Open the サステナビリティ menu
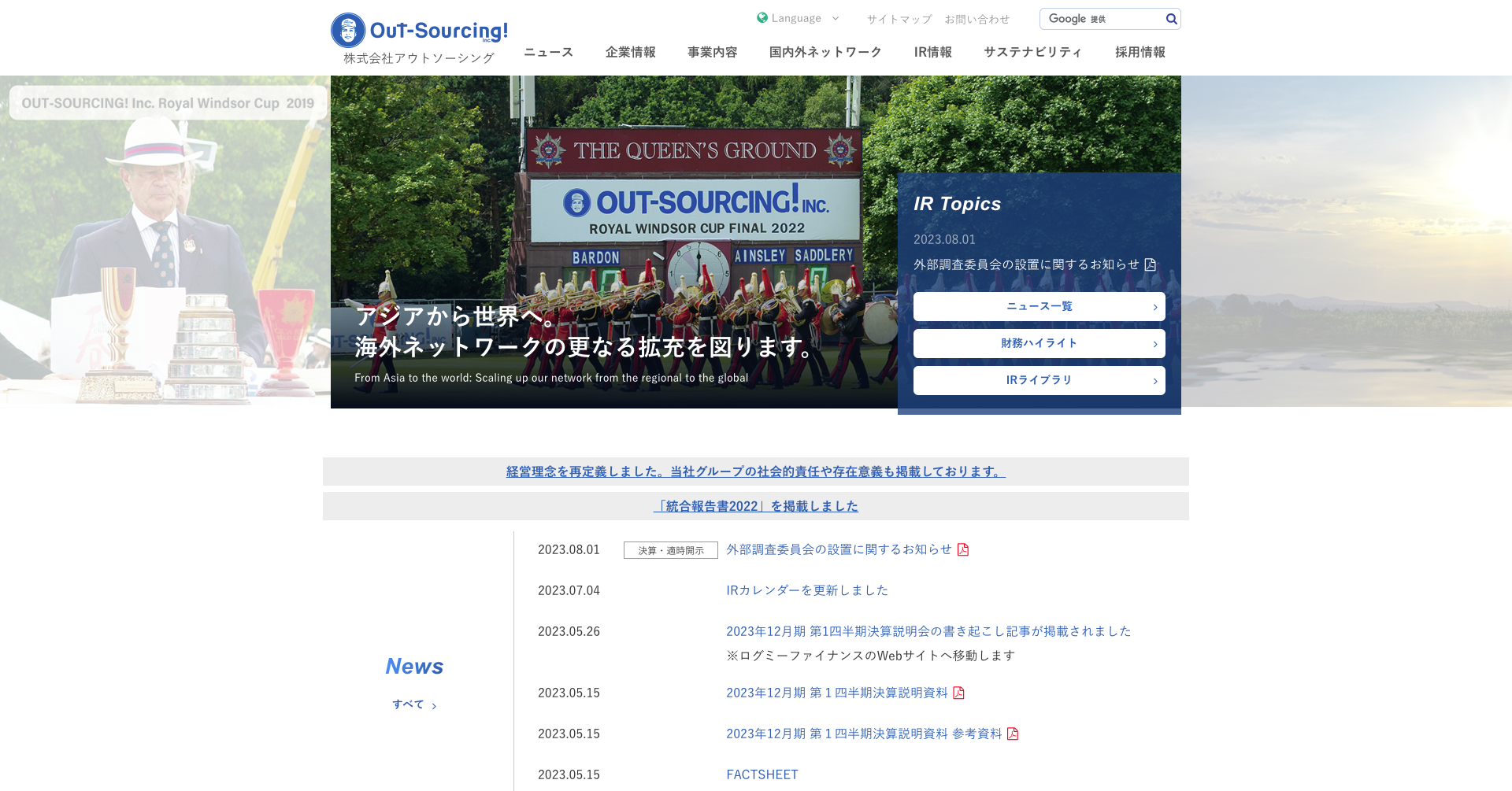Viewport: 1512px width, 791px height. (x=1033, y=52)
